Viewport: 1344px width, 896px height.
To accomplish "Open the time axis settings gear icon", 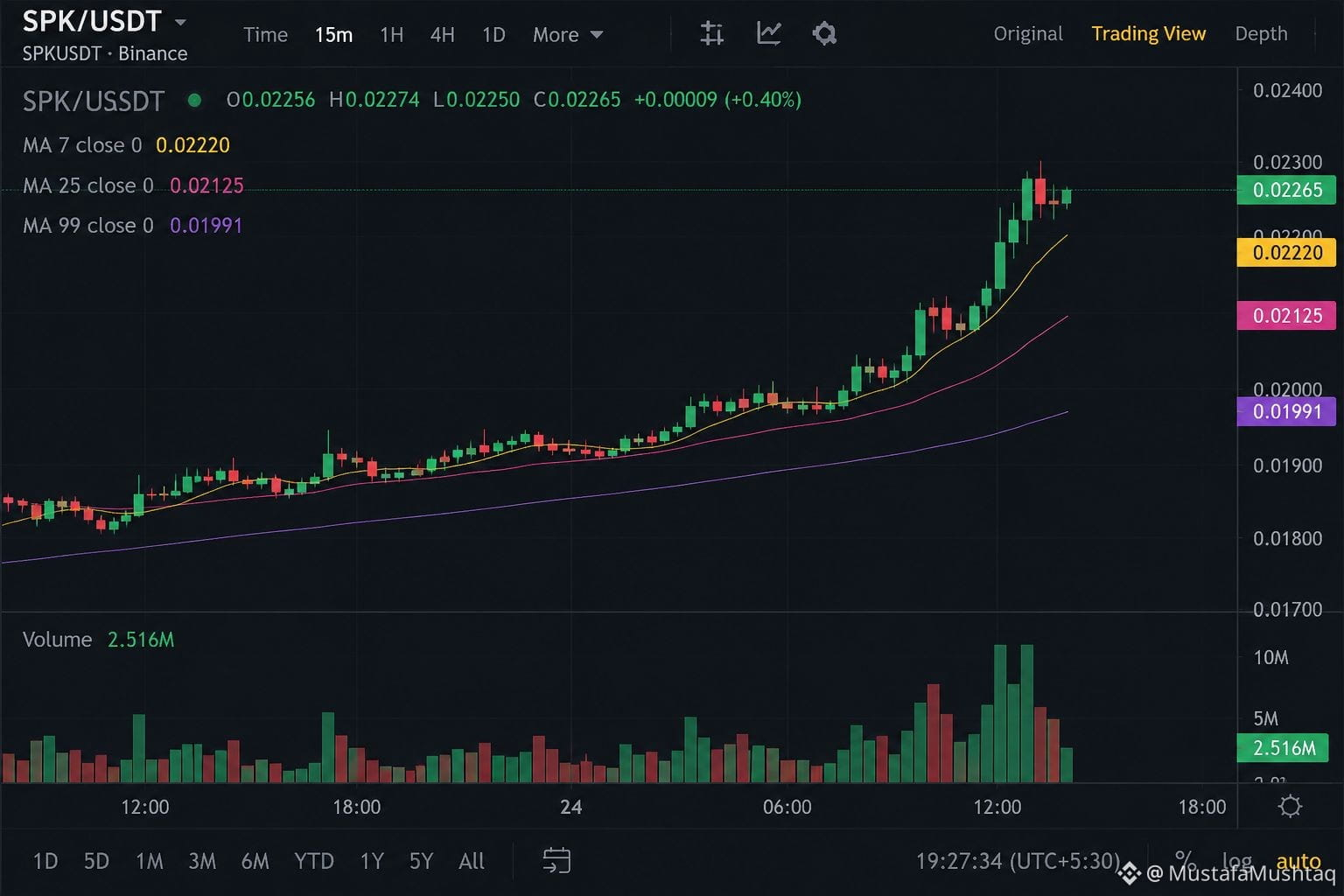I will click(x=1290, y=806).
